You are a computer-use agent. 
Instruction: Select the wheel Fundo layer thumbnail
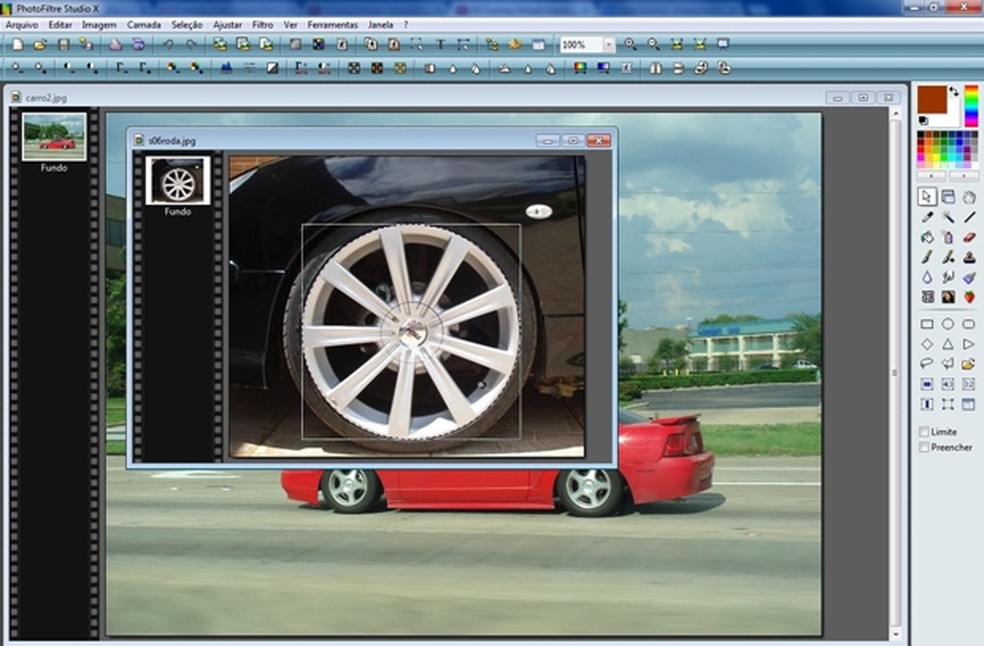(178, 181)
